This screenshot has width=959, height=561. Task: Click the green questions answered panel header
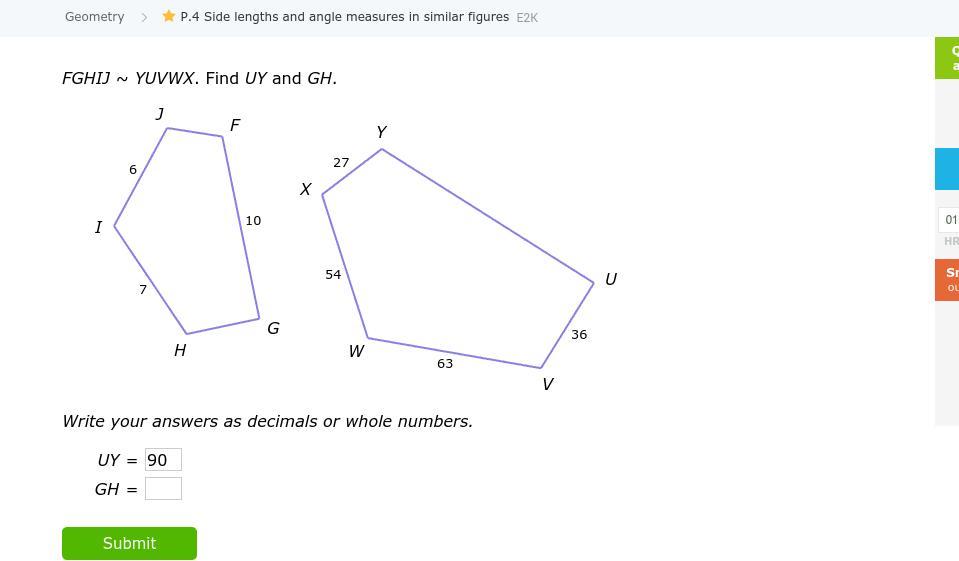coord(947,58)
